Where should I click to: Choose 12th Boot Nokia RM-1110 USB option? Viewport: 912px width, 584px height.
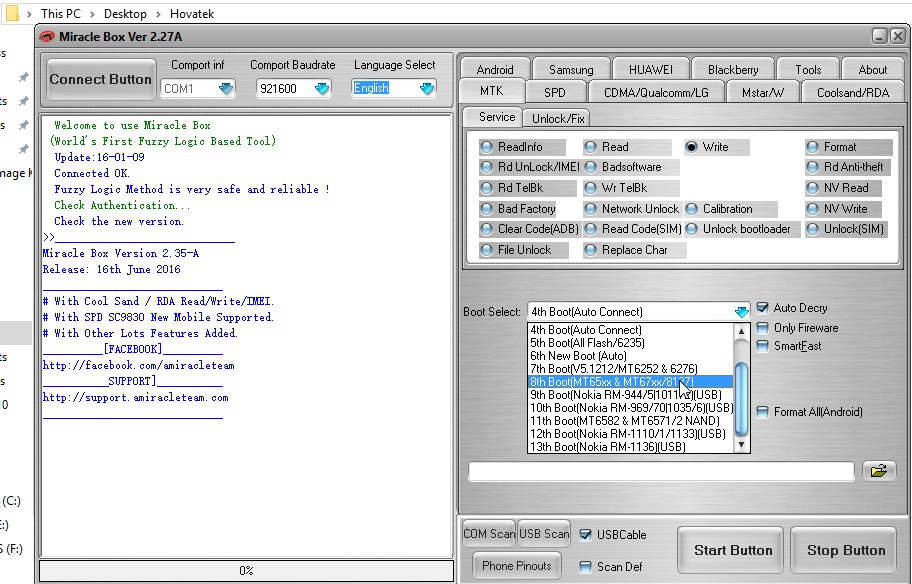click(630, 434)
